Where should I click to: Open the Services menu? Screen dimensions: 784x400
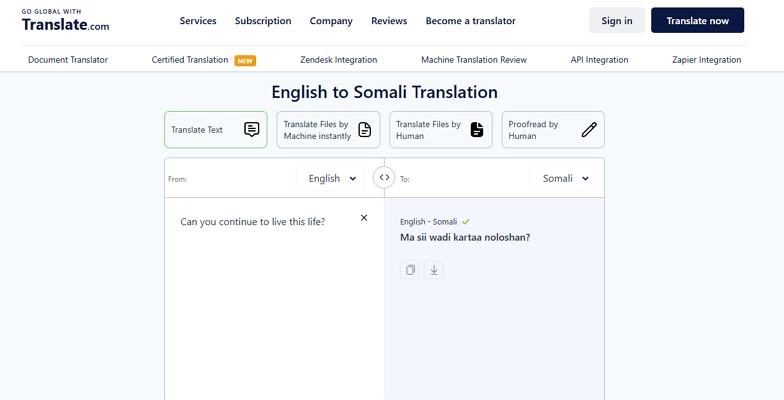tap(198, 21)
